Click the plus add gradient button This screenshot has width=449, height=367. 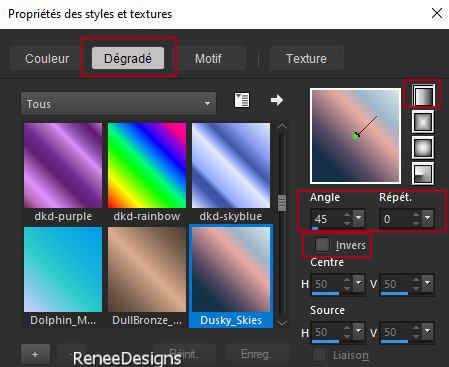35,354
